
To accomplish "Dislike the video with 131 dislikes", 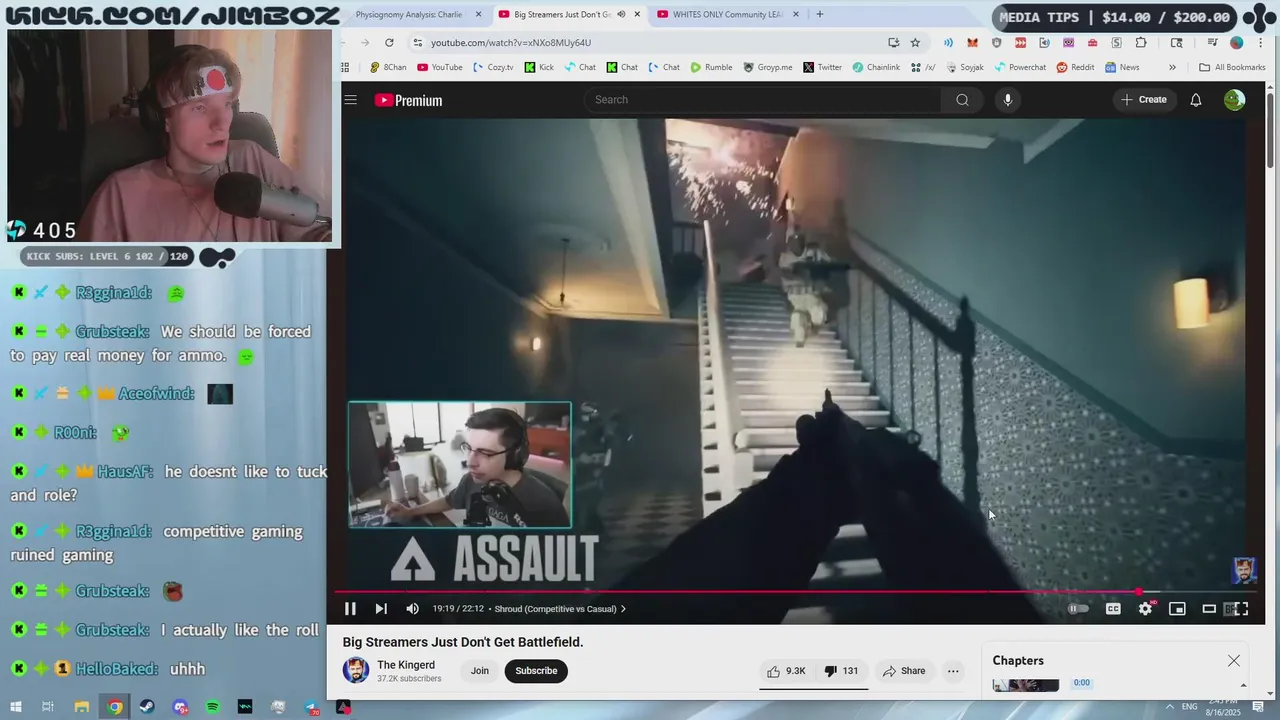I will [x=841, y=671].
